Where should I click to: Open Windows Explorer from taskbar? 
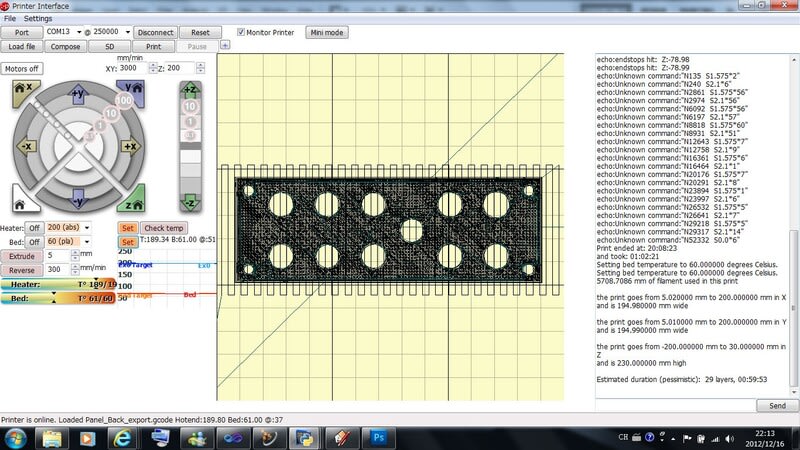click(x=52, y=438)
